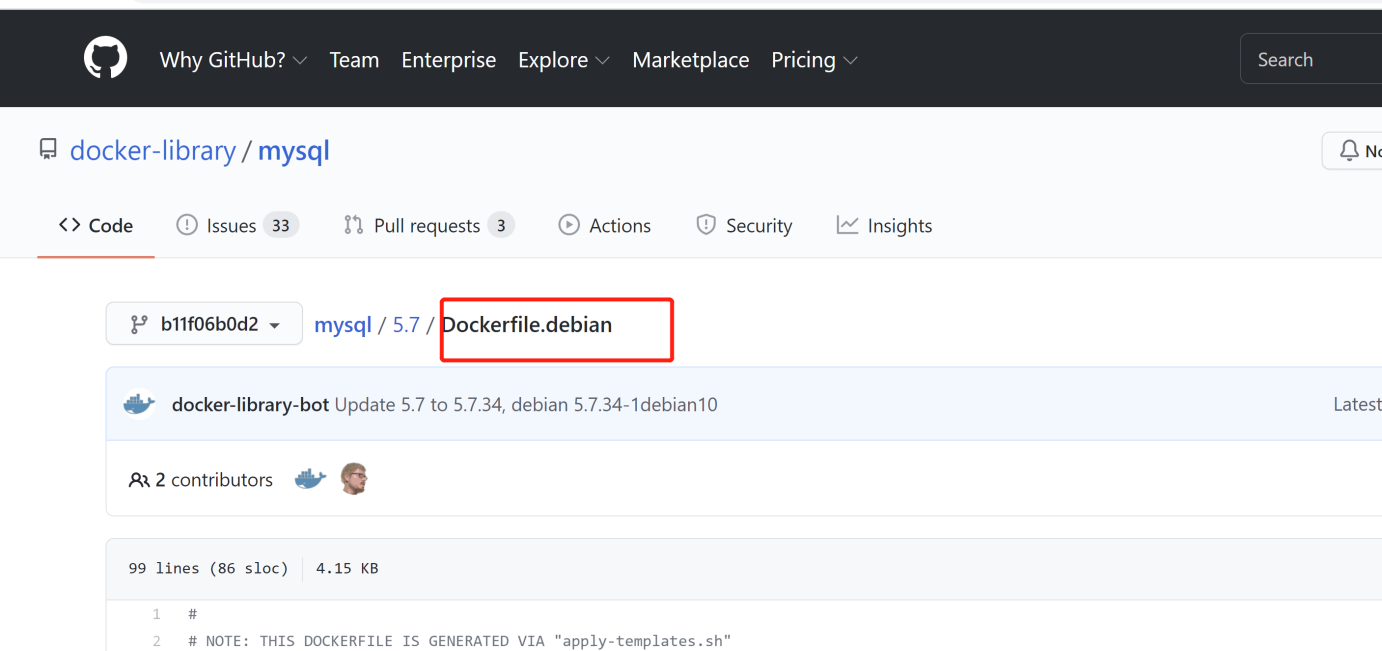
Task: Open the Team page link
Action: point(354,60)
